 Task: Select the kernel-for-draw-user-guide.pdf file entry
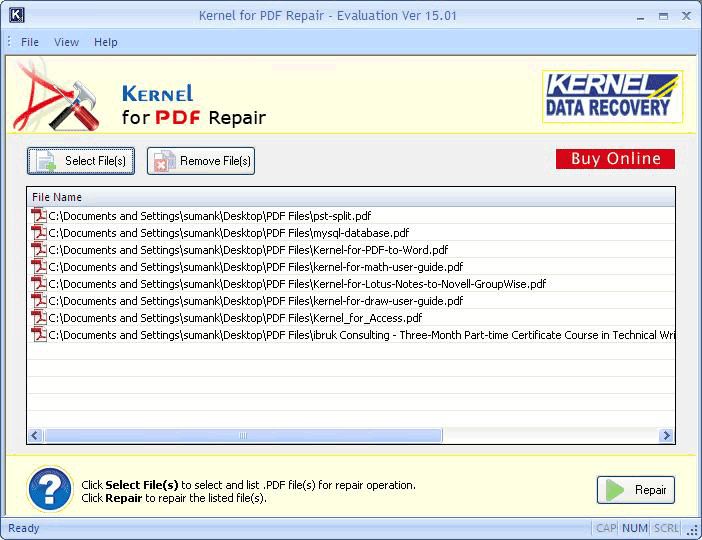(255, 301)
